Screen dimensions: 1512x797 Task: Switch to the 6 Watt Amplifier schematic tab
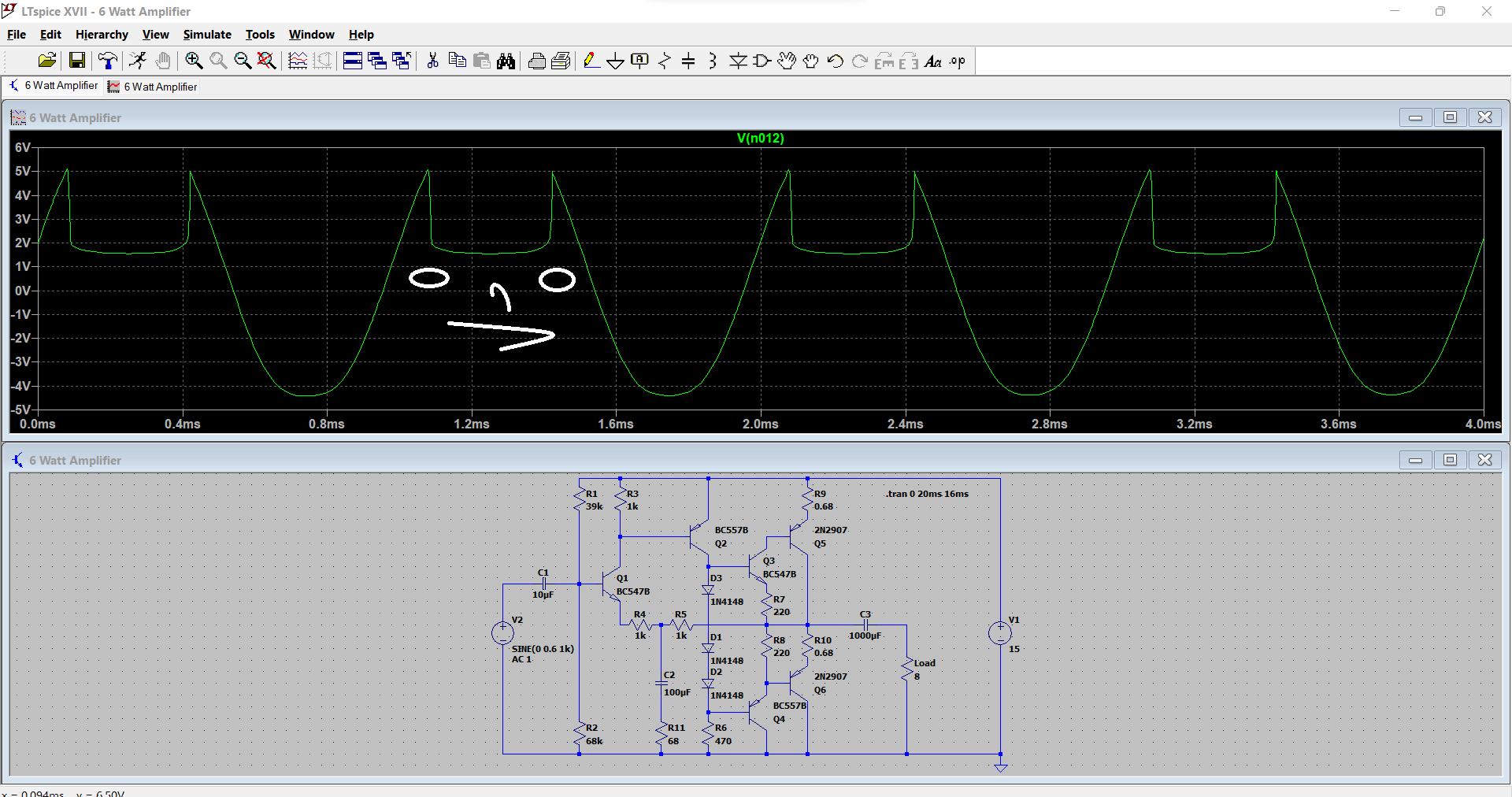54,86
